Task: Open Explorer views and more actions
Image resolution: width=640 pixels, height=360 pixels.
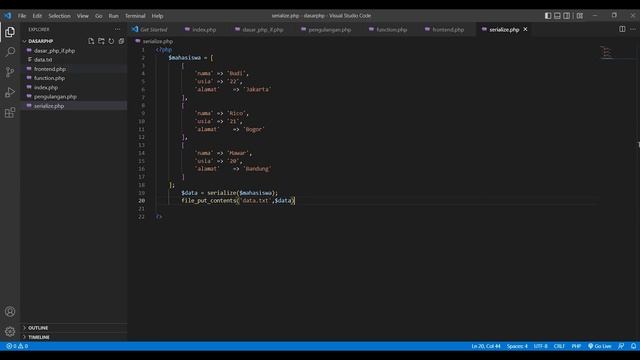Action: tap(118, 29)
